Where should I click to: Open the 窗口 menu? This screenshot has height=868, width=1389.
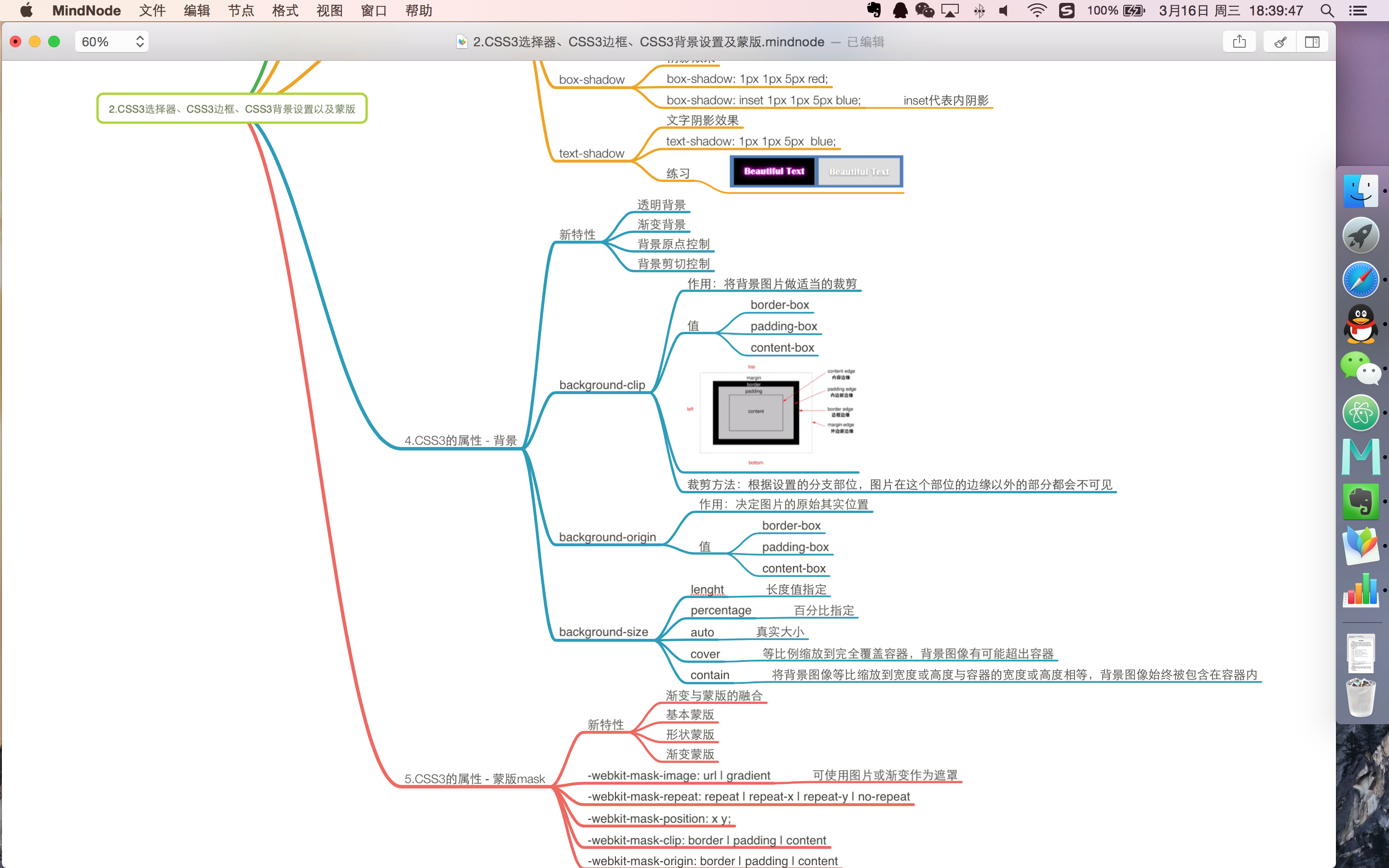point(374,10)
